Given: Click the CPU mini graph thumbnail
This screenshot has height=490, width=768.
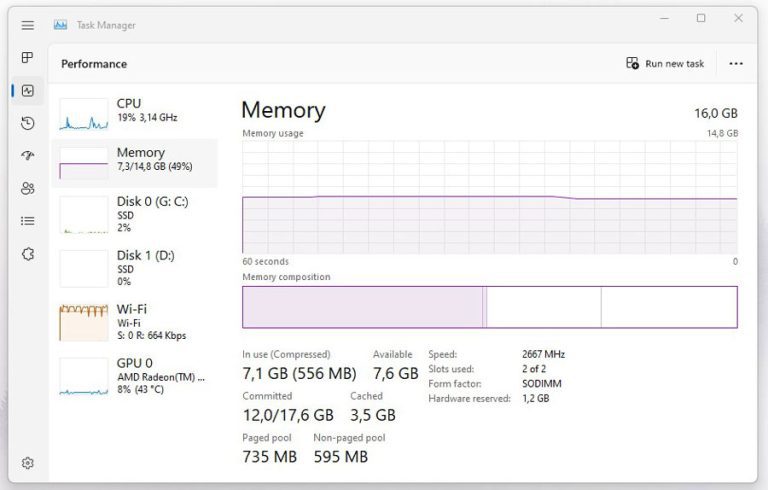Looking at the screenshot, I should (84, 115).
